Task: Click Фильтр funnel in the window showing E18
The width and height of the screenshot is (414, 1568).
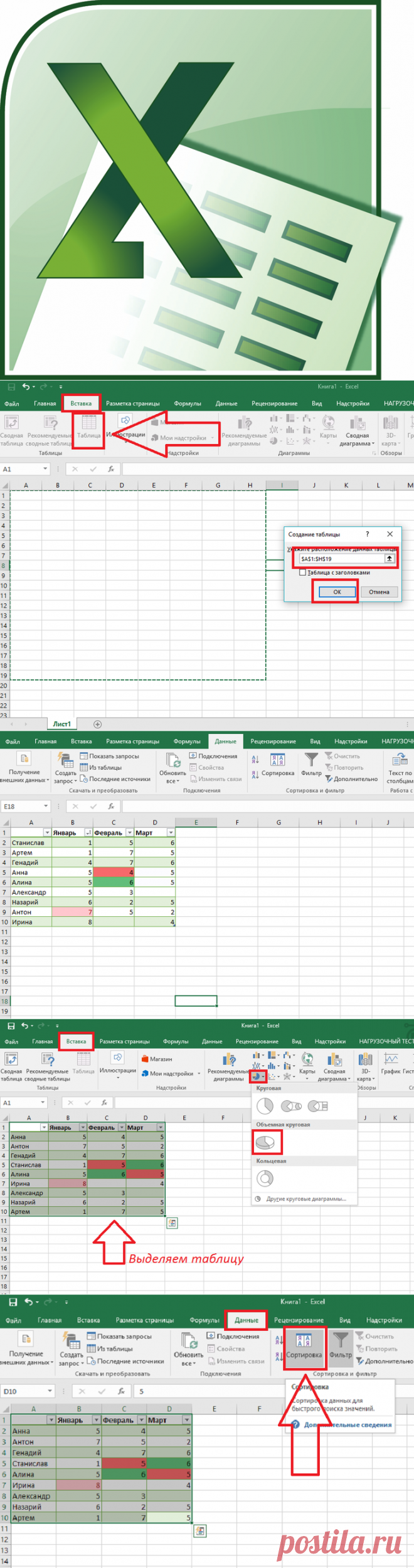Action: coord(311,765)
